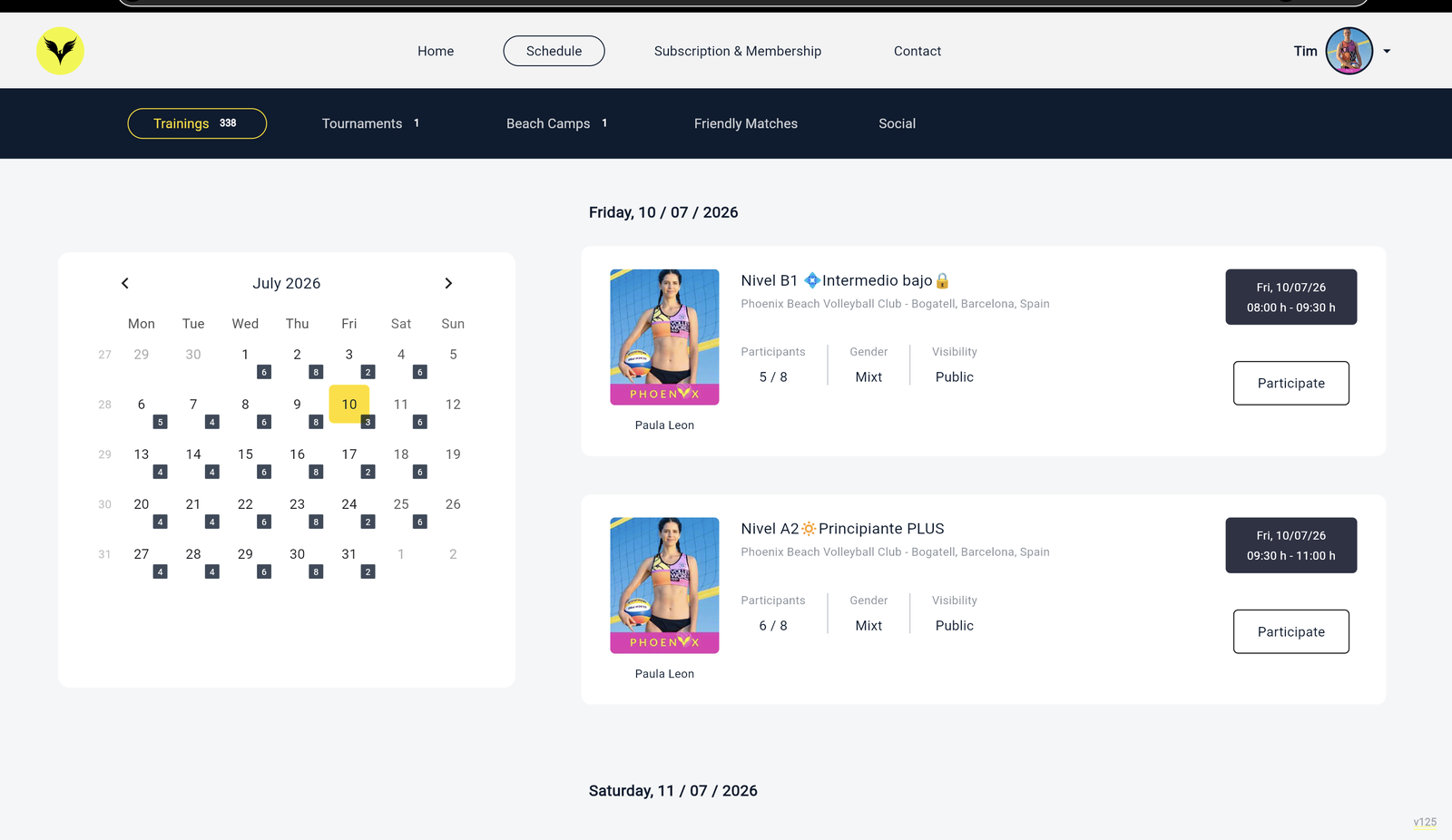Image resolution: width=1452 pixels, height=840 pixels.
Task: Go to previous month in calendar
Action: click(125, 283)
